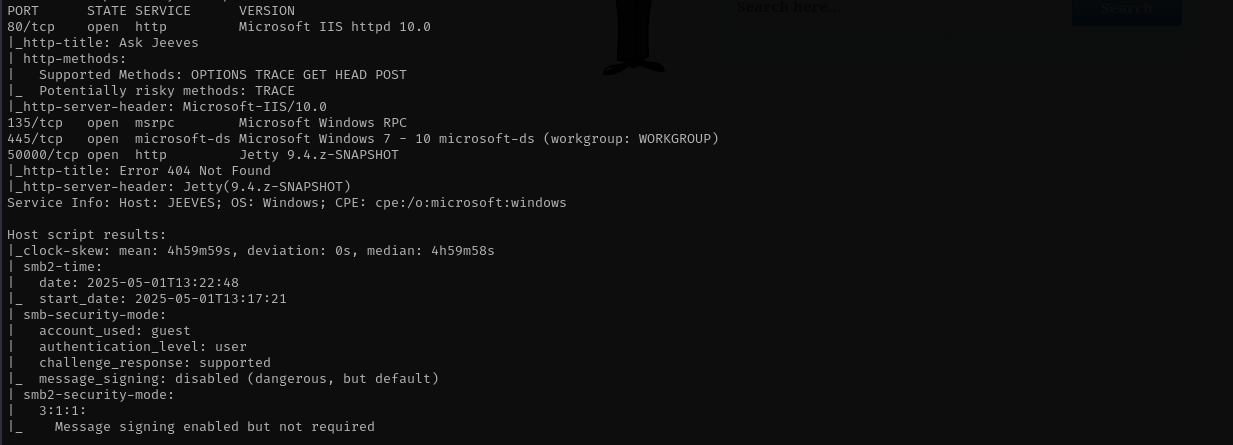This screenshot has width=1233, height=445.
Task: Click the 'Host script results:' heading
Action: click(x=87, y=235)
